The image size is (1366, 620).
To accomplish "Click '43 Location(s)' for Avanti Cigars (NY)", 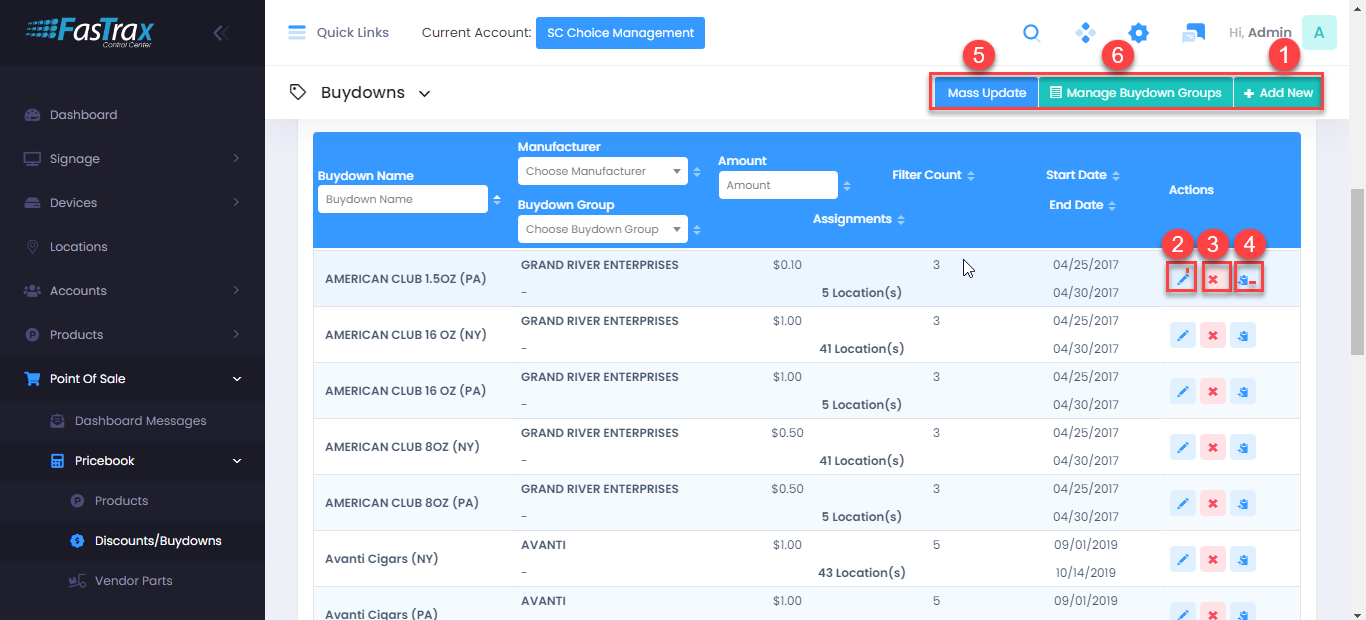I will [x=862, y=573].
